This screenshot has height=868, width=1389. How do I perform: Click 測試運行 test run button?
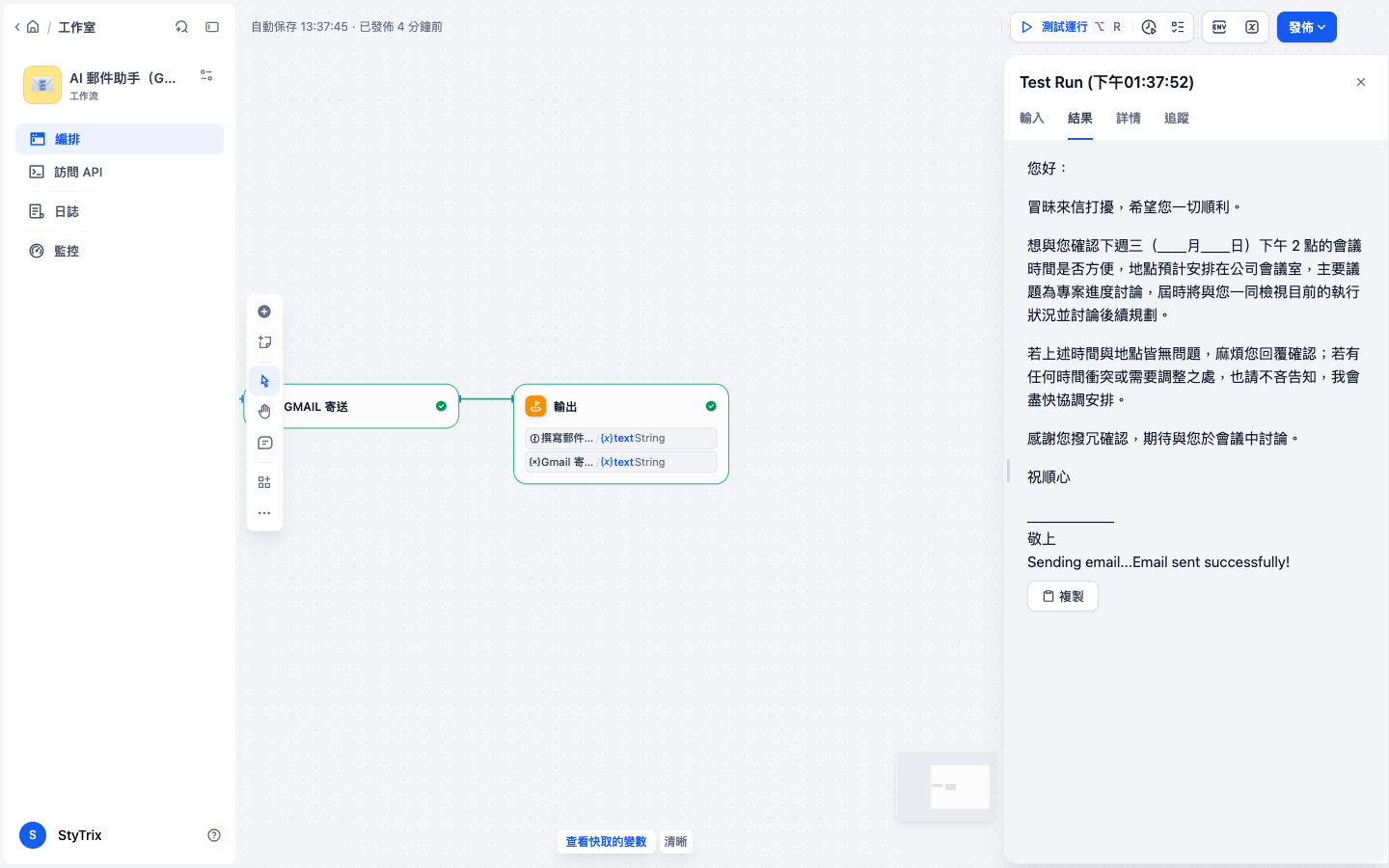(1071, 27)
